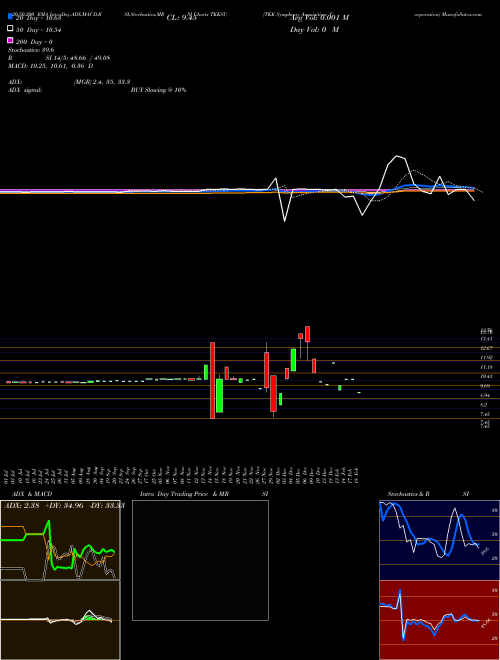Open the blue Stochastics sub-chart
This screenshot has width=500, height=660.
click(x=439, y=540)
